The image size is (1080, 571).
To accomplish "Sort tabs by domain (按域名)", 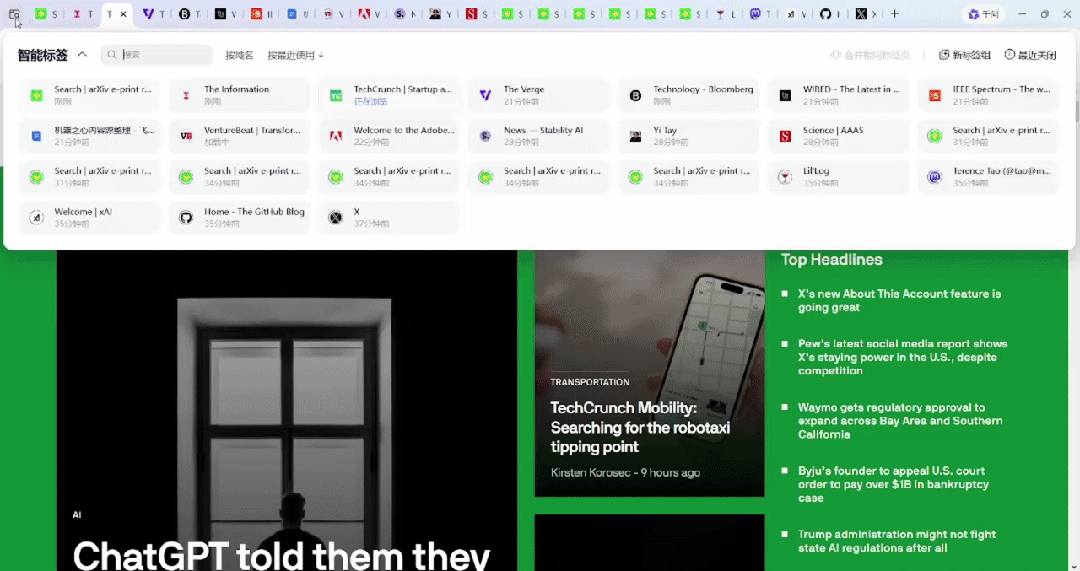I will click(239, 55).
